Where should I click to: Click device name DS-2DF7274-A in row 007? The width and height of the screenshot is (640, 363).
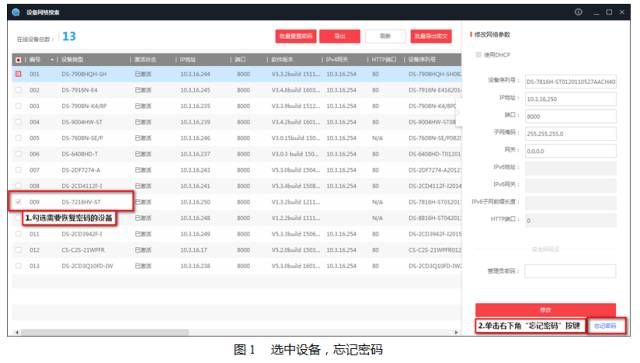pyautogui.click(x=81, y=170)
